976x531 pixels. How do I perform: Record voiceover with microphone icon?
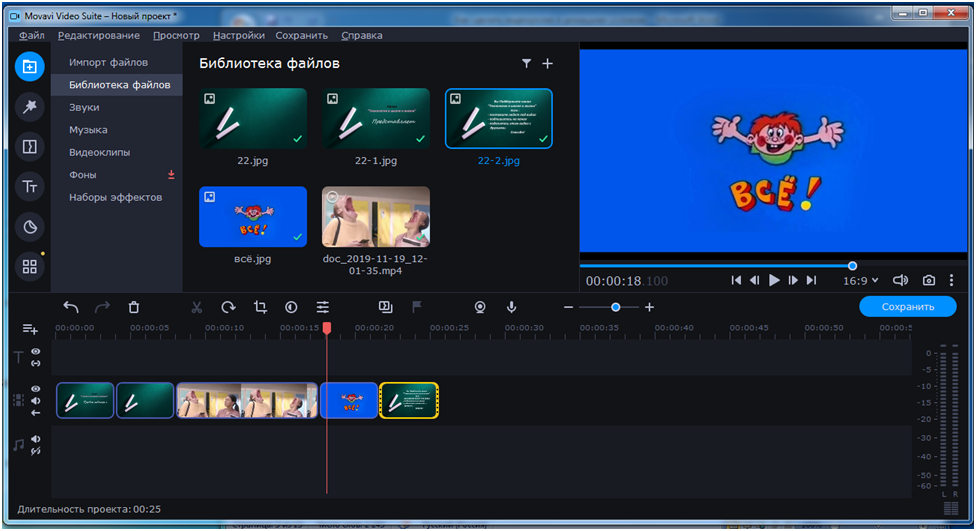point(511,307)
